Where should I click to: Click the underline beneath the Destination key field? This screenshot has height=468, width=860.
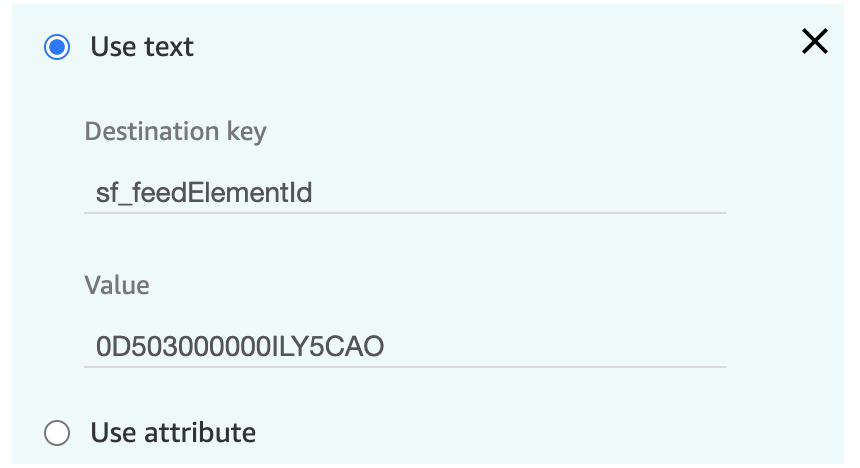pos(405,212)
